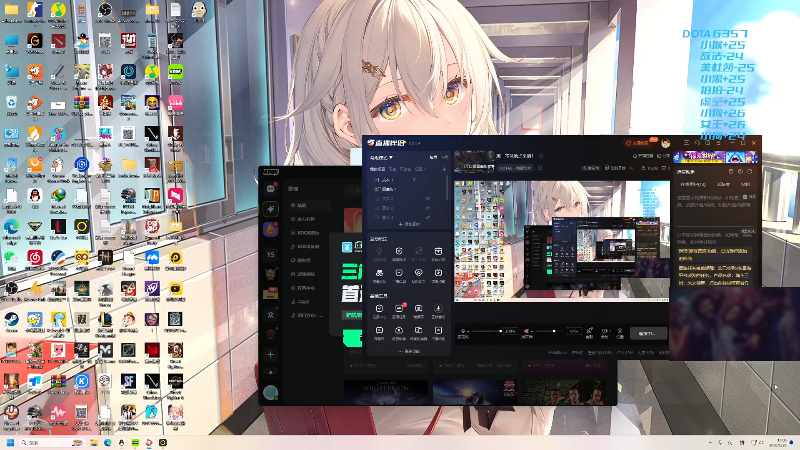This screenshot has width=800, height=450.
Task: Open the tool icon with red notification badge
Action: (x=399, y=308)
